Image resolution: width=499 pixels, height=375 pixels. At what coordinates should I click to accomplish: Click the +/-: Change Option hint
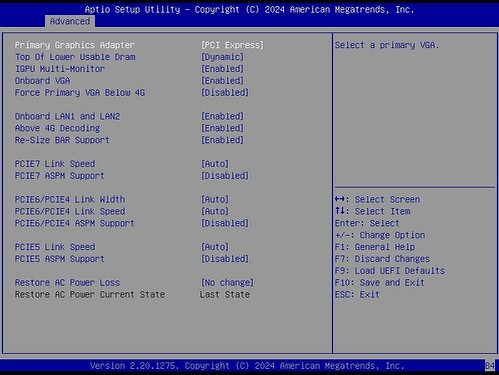tap(380, 235)
